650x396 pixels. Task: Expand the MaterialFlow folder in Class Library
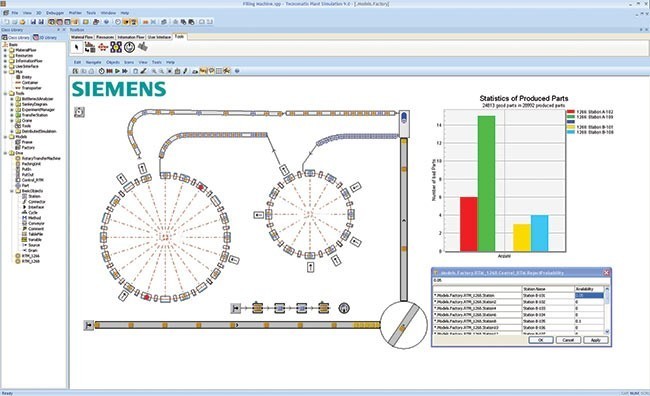pyautogui.click(x=5, y=50)
